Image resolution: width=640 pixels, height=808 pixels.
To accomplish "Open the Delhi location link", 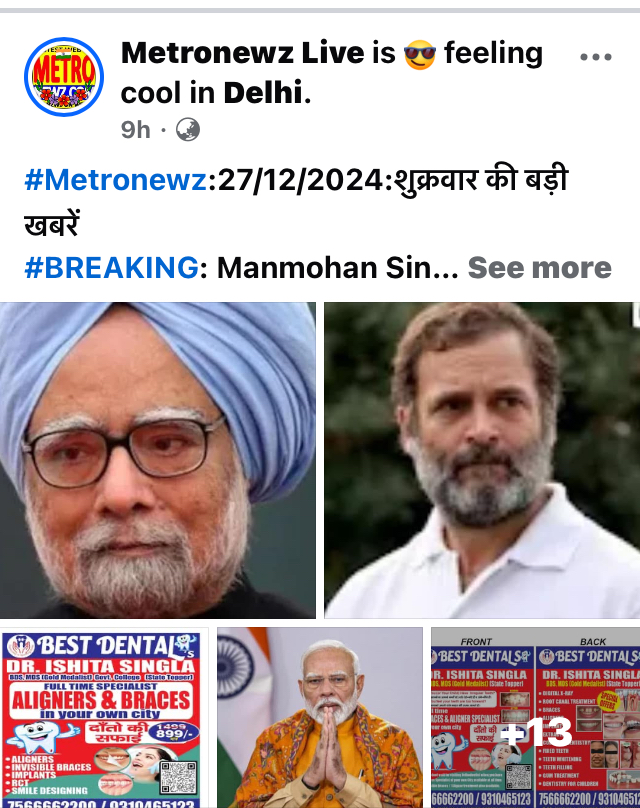I will point(263,93).
